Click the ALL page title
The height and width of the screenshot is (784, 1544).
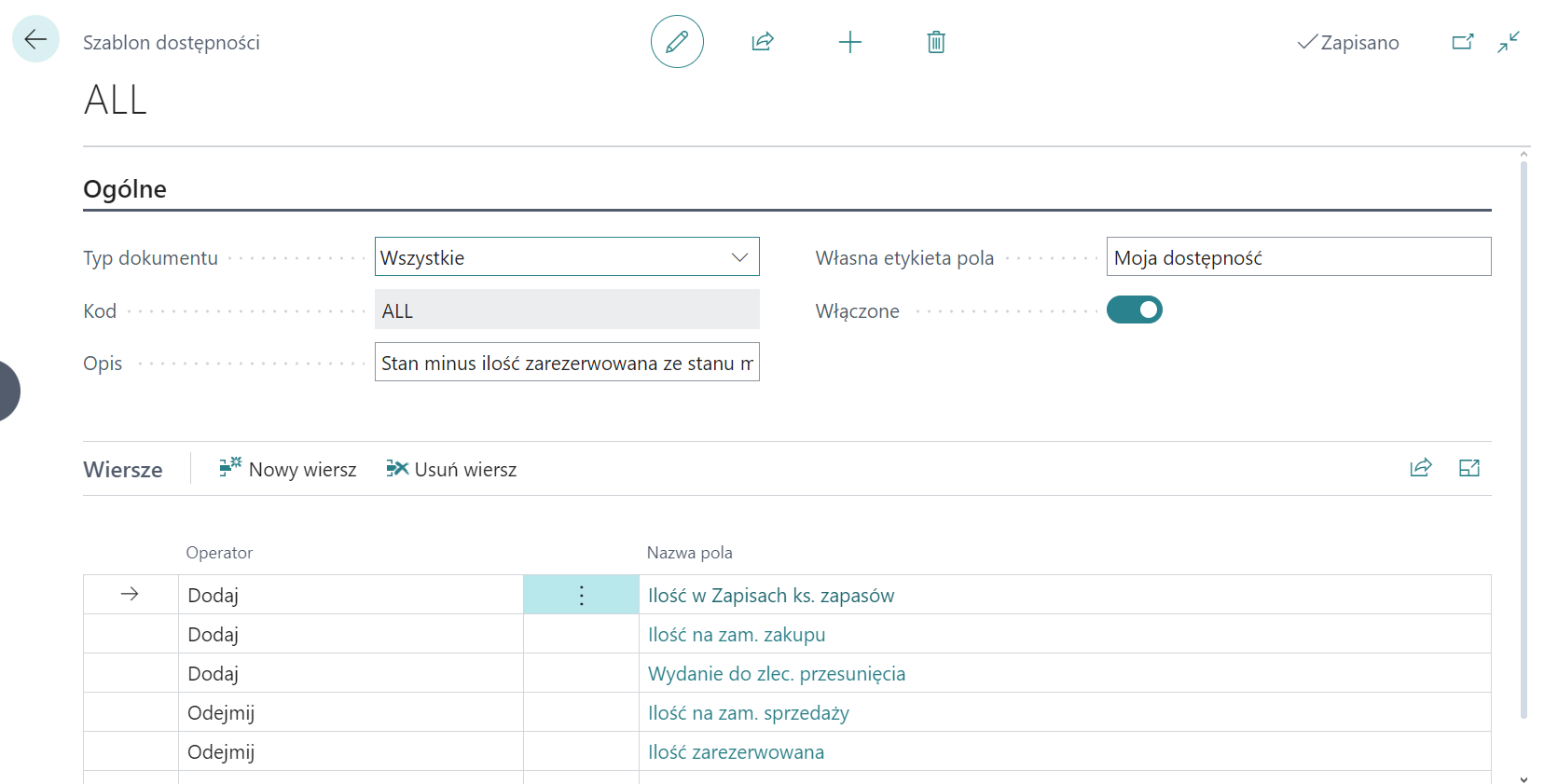pos(116,100)
